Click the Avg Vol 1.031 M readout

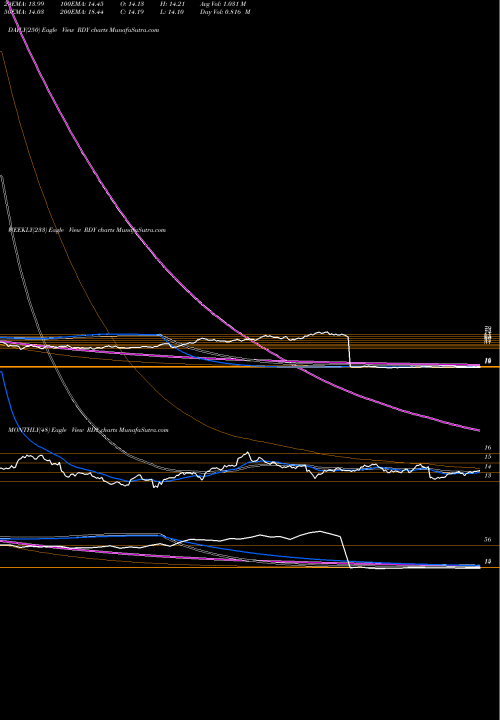[x=223, y=3]
